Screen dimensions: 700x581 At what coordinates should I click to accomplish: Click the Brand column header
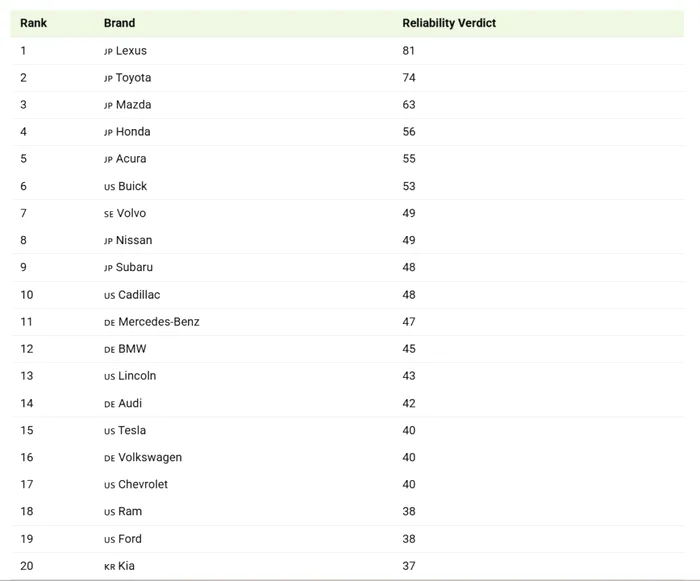[119, 23]
